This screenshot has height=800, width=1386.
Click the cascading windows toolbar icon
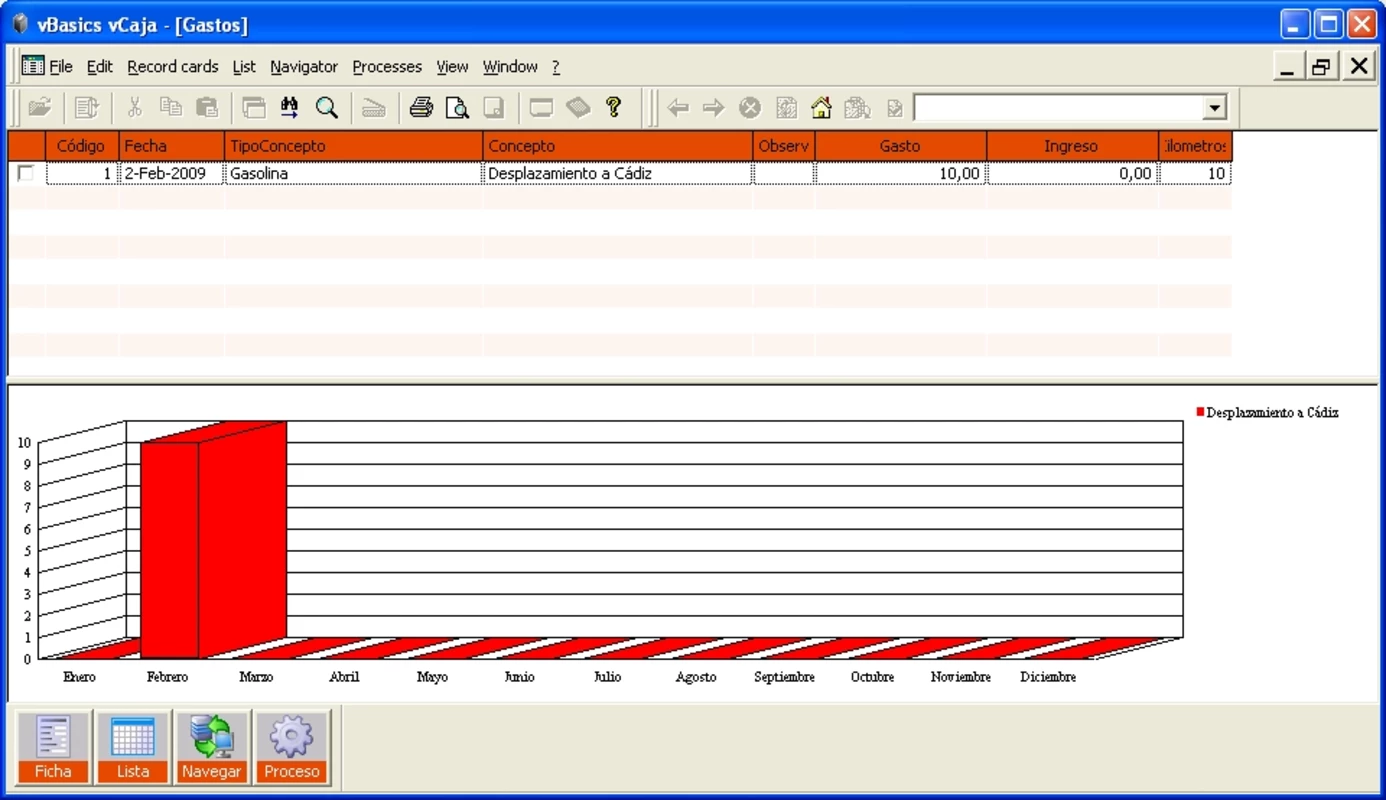pos(254,107)
